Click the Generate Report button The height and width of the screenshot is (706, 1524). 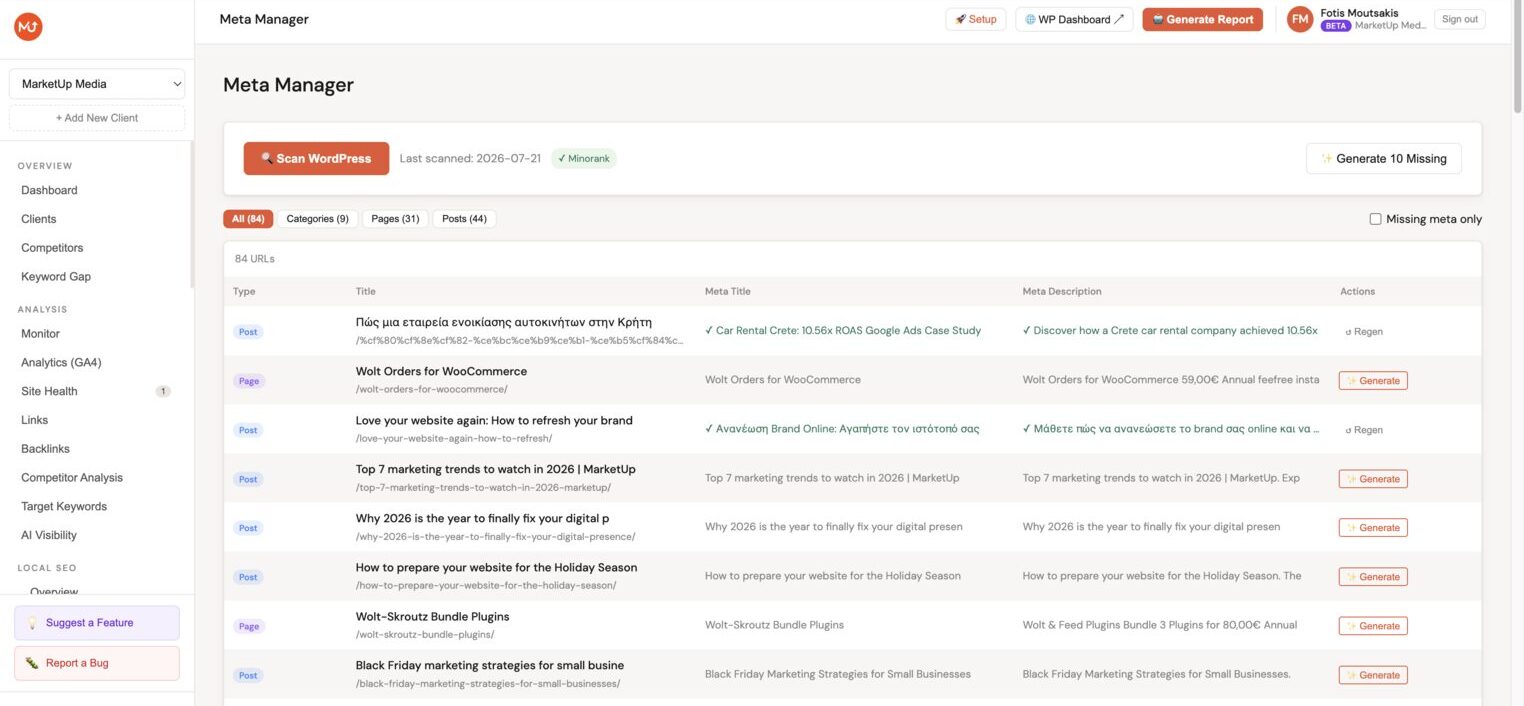(1202, 19)
